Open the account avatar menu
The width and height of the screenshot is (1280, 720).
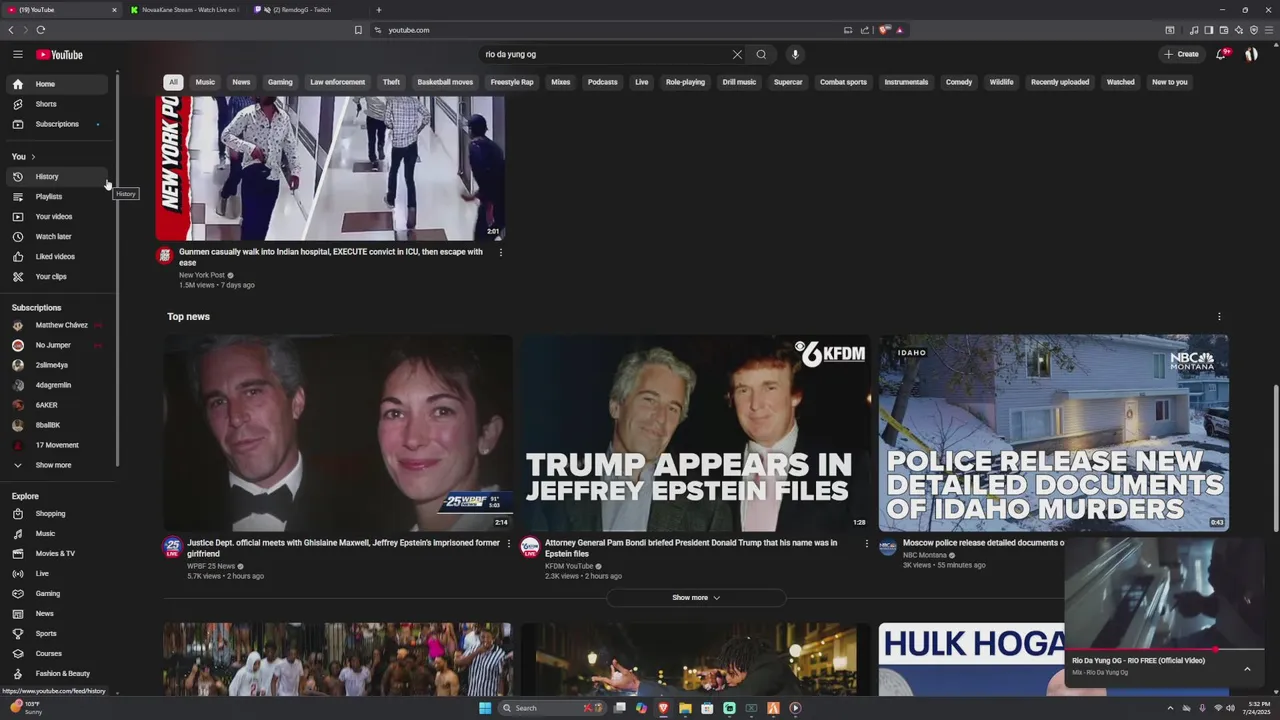[1251, 54]
